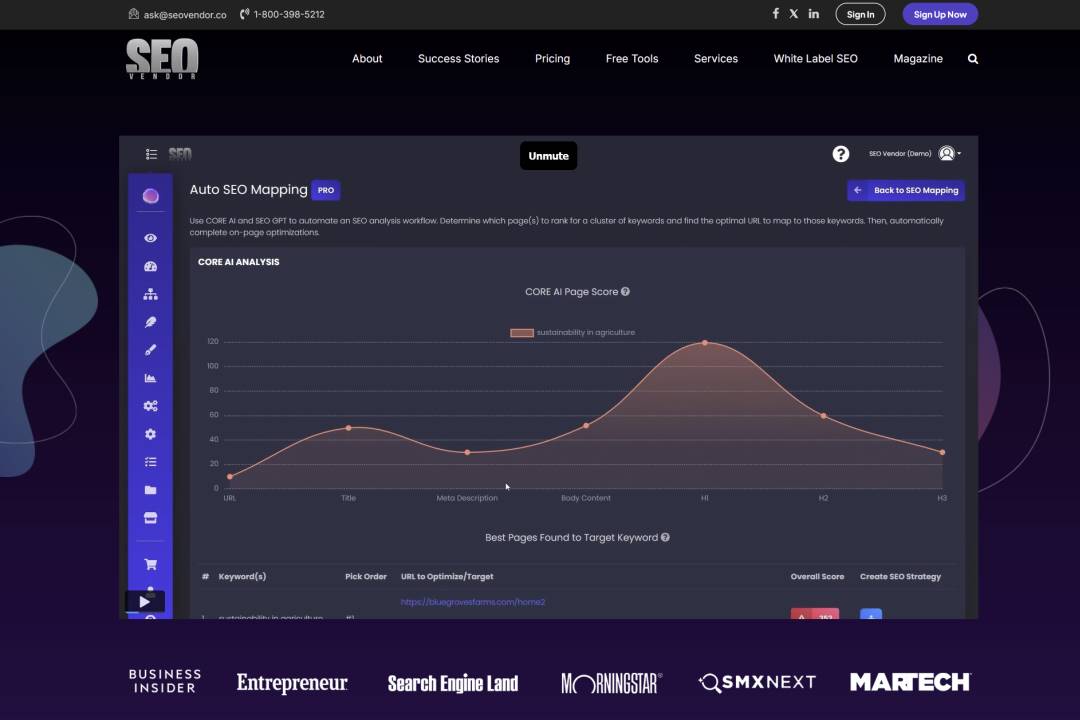Click the area chart icon in sidebar

pyautogui.click(x=150, y=378)
